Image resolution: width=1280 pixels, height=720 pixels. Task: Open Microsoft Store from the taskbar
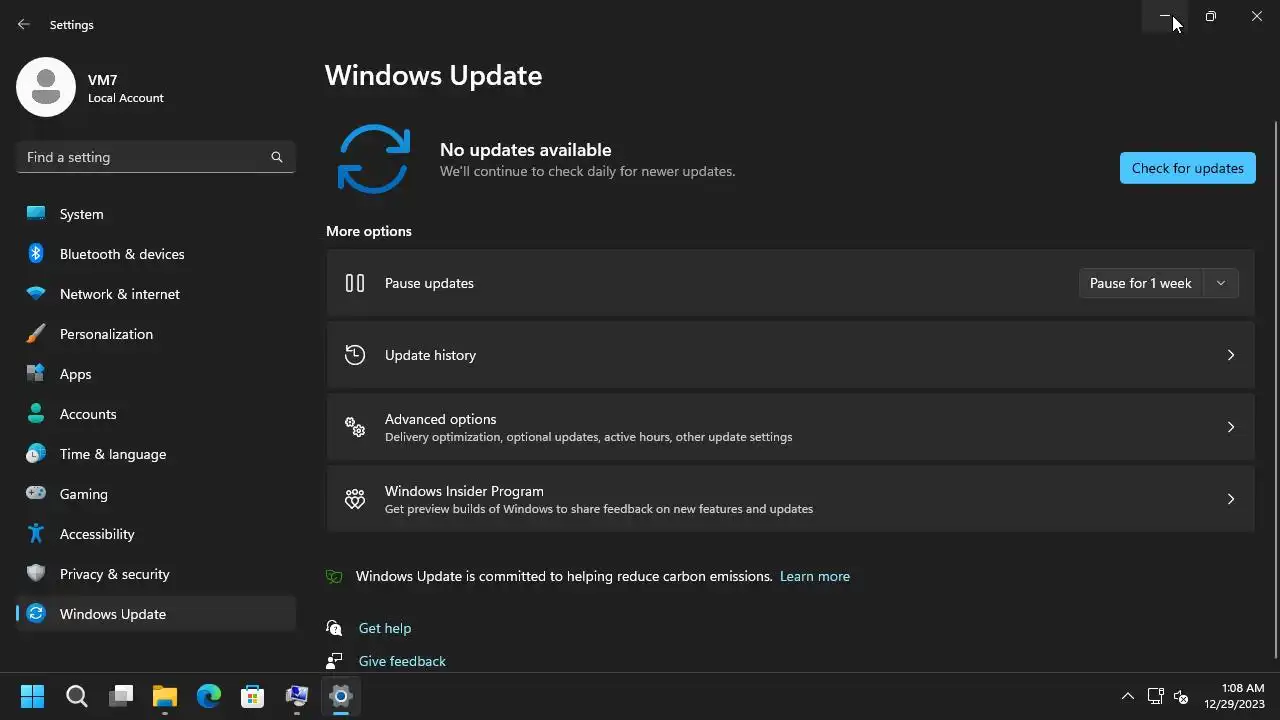[x=253, y=696]
